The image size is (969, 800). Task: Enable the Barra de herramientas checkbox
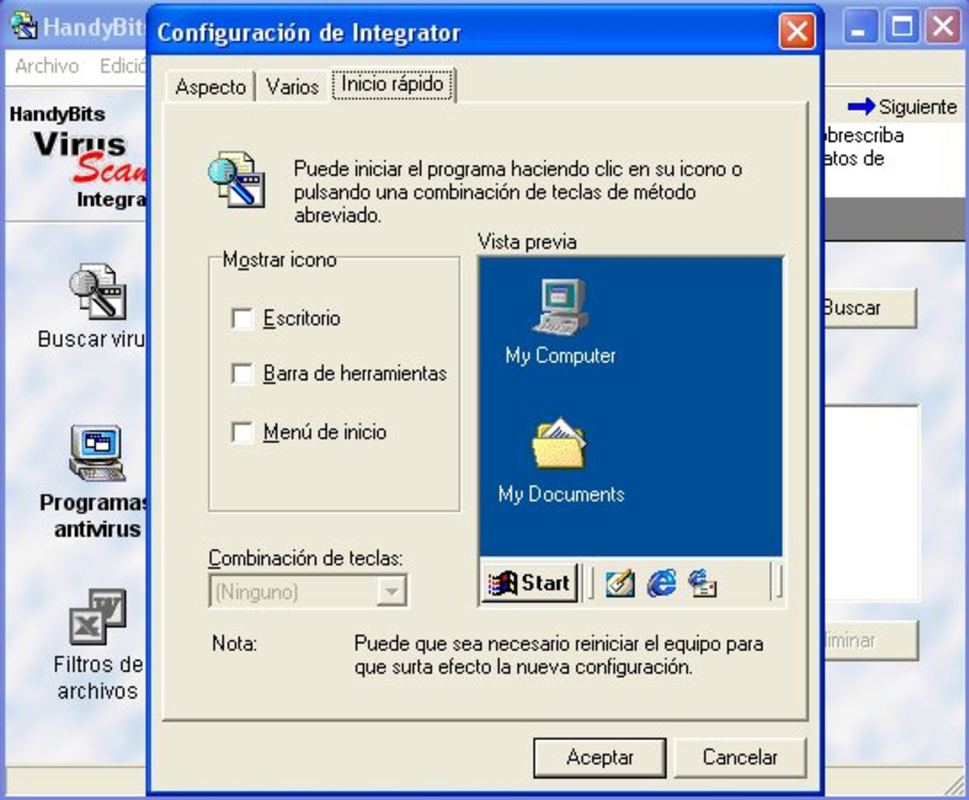point(242,374)
